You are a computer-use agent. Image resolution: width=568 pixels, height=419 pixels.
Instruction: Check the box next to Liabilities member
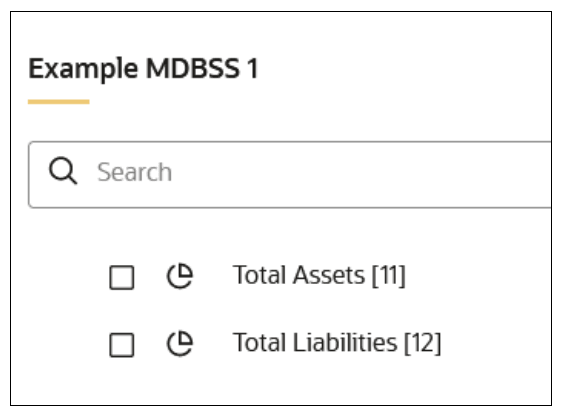pos(122,345)
